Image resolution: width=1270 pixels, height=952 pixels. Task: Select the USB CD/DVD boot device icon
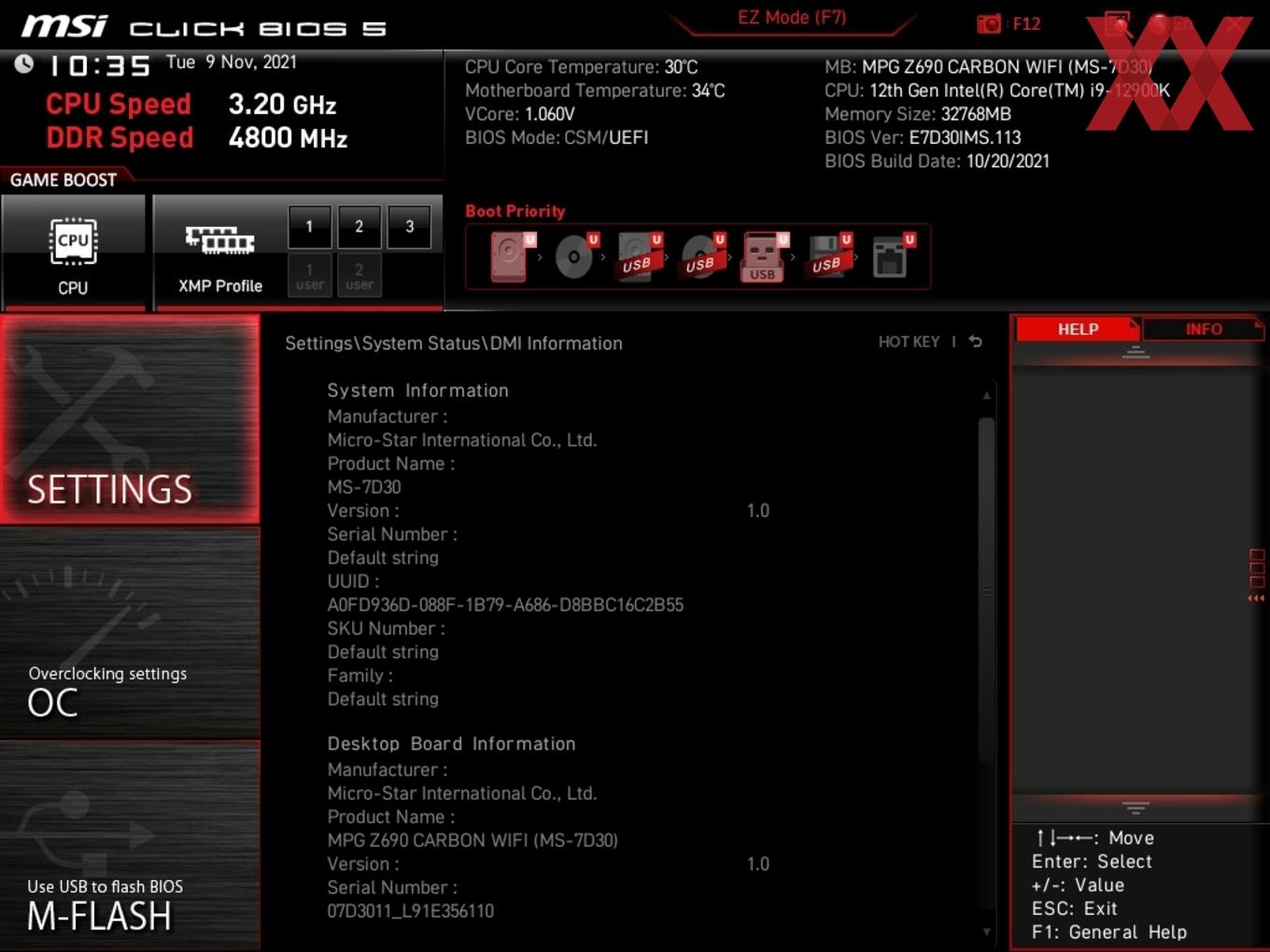[x=701, y=257]
